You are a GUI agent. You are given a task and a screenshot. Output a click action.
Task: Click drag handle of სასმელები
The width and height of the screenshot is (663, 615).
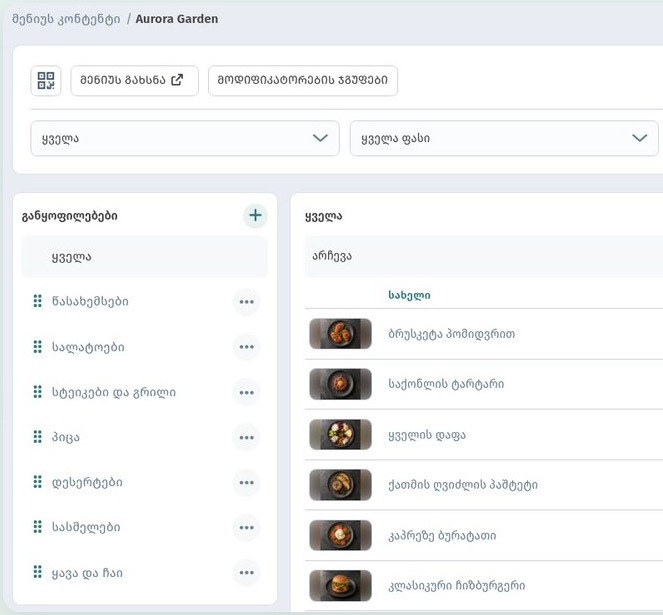pyautogui.click(x=38, y=527)
